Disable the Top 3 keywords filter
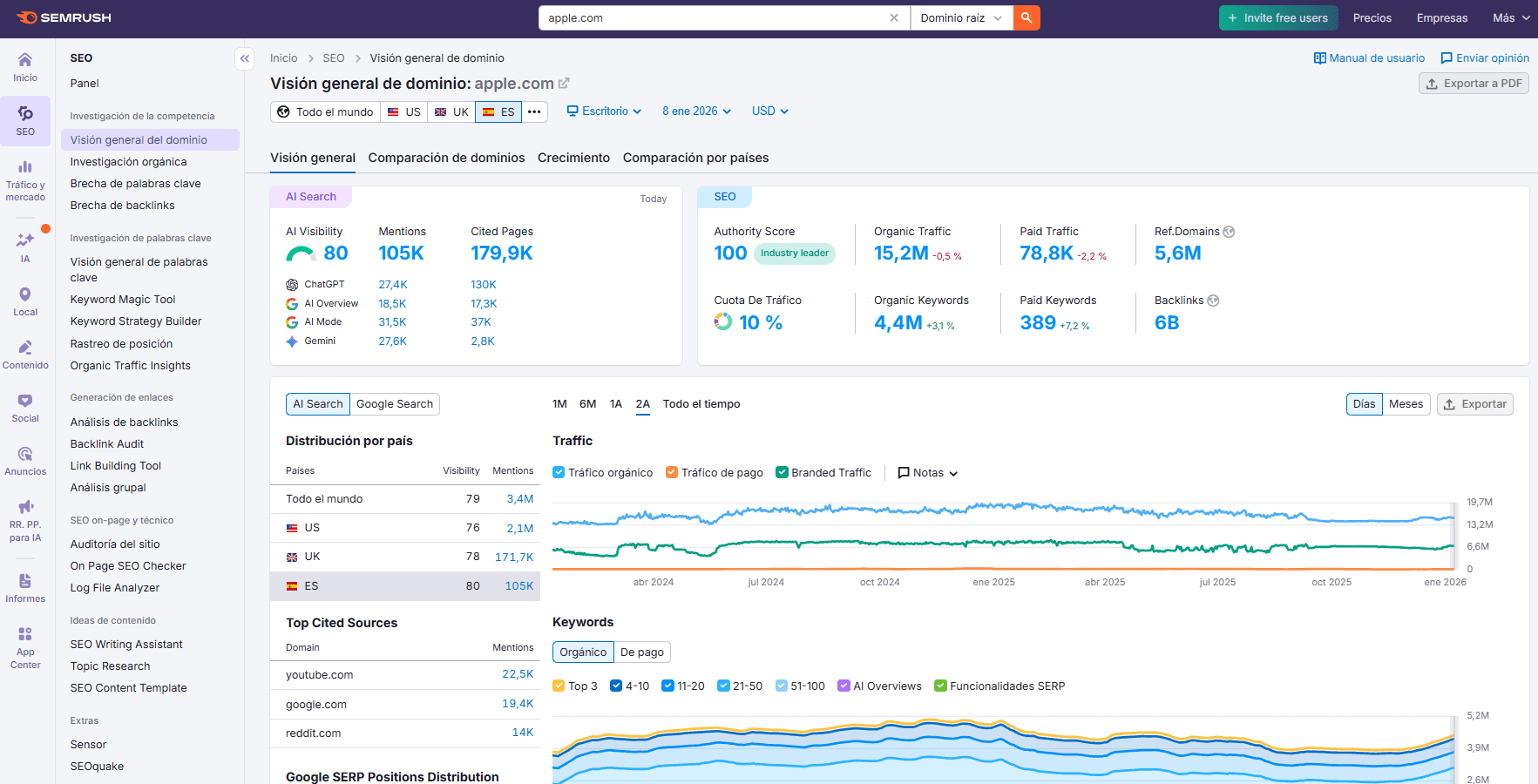Viewport: 1538px width, 784px height. [x=558, y=686]
